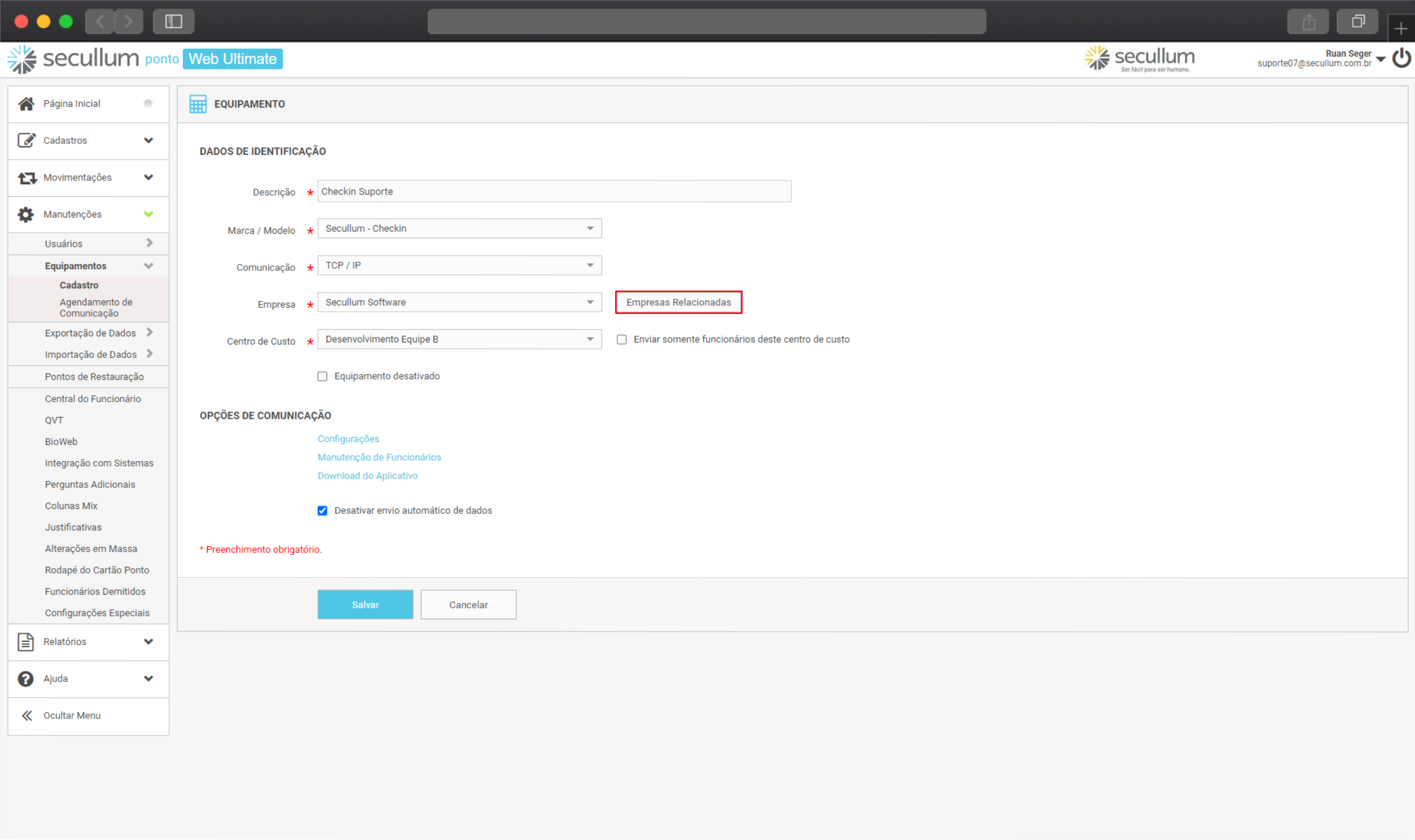
Task: Click the Ocultar Menu double-arrow icon
Action: 27,716
